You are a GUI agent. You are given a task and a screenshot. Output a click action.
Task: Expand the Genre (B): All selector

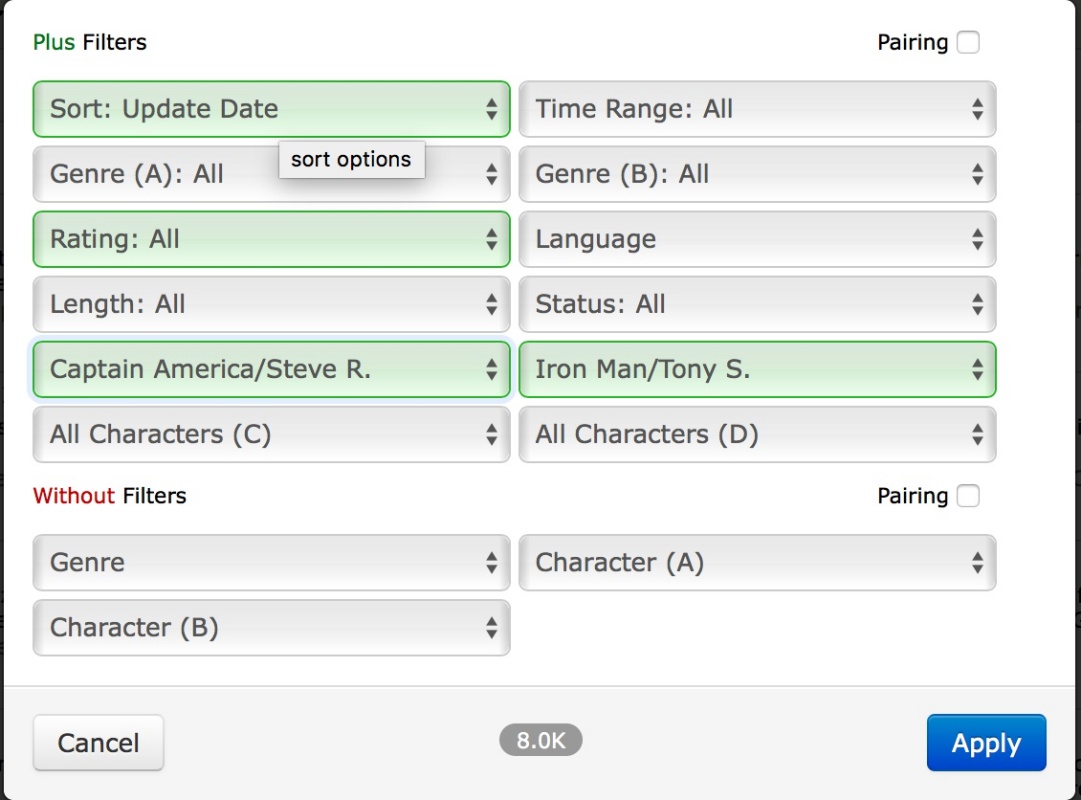(757, 174)
